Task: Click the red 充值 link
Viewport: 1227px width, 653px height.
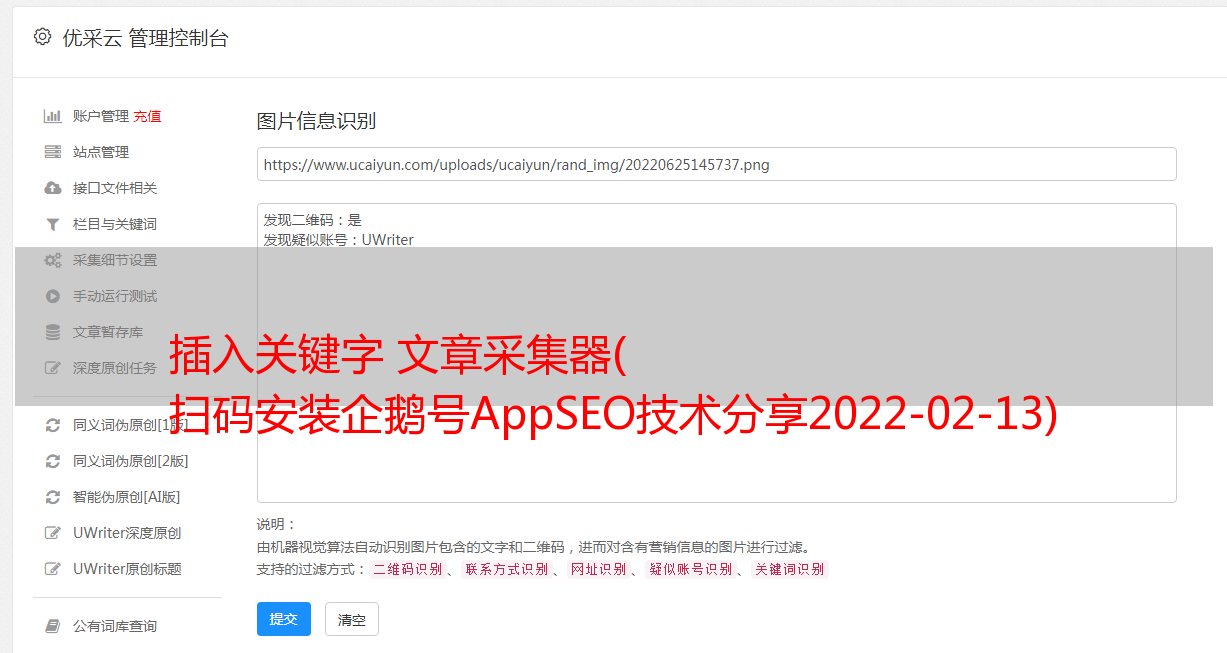Action: [147, 116]
